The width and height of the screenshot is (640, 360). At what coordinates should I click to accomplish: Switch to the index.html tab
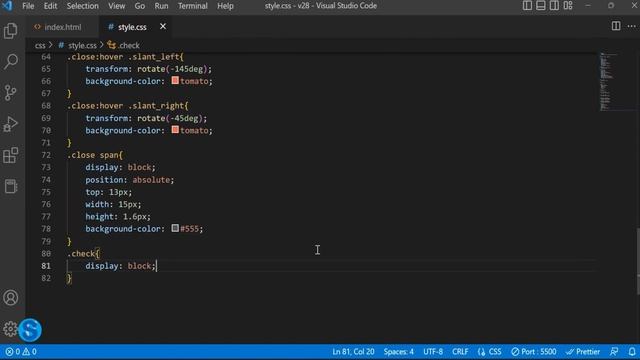coord(62,27)
